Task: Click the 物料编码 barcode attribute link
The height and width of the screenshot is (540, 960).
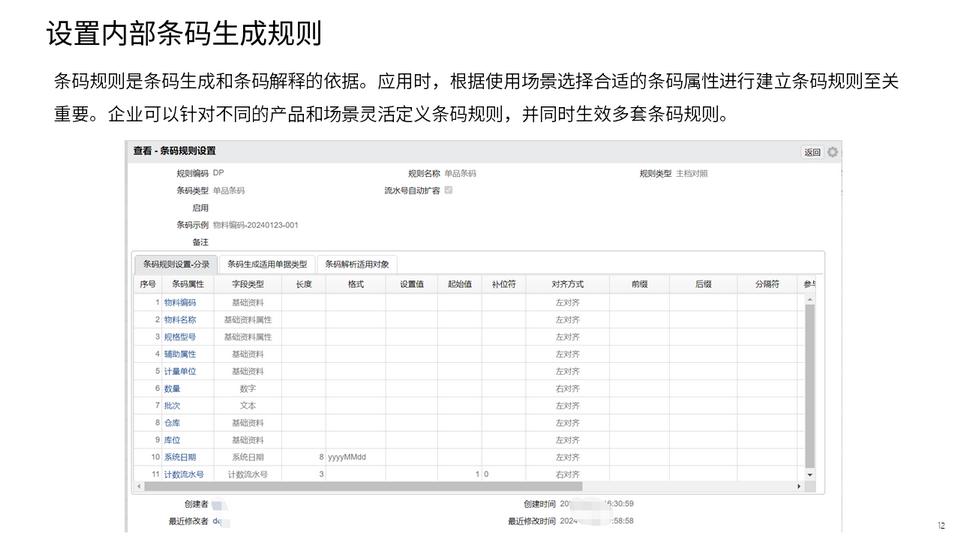Action: point(180,302)
